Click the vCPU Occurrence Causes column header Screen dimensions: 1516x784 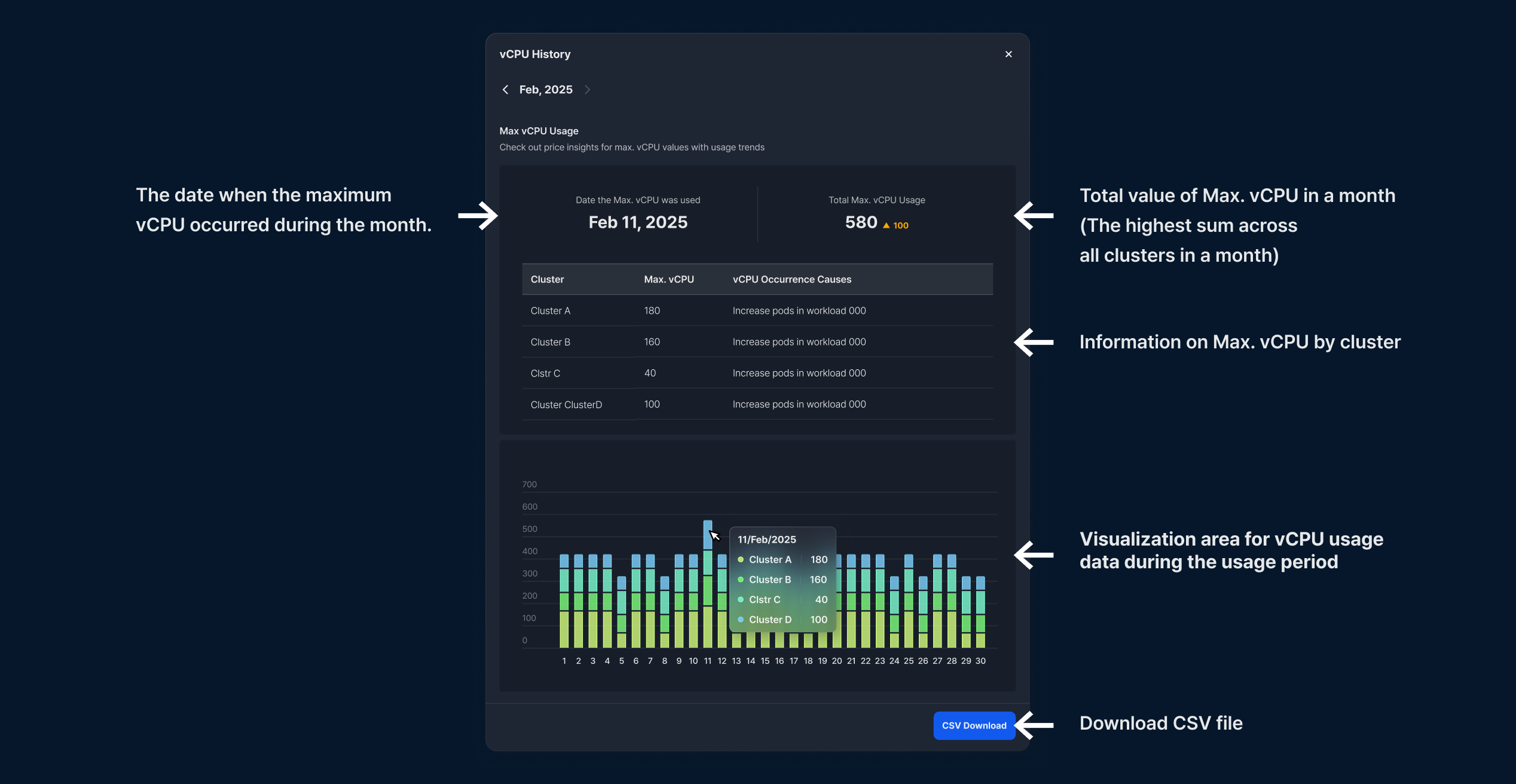[x=791, y=279]
